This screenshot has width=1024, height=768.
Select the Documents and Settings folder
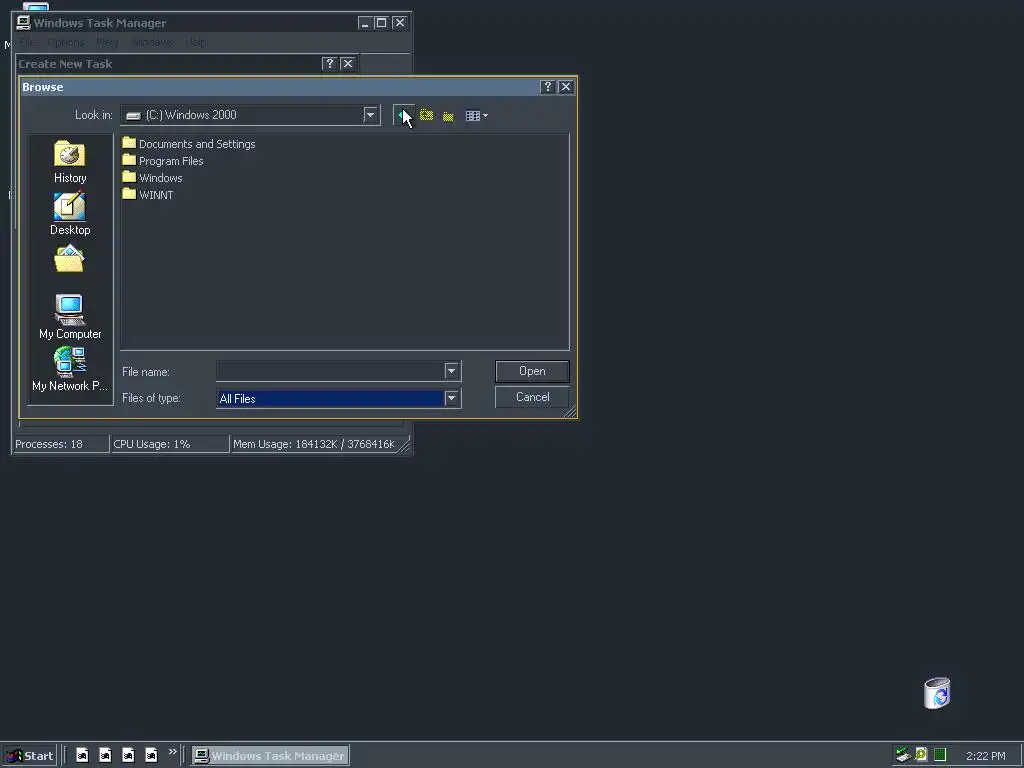(x=189, y=144)
